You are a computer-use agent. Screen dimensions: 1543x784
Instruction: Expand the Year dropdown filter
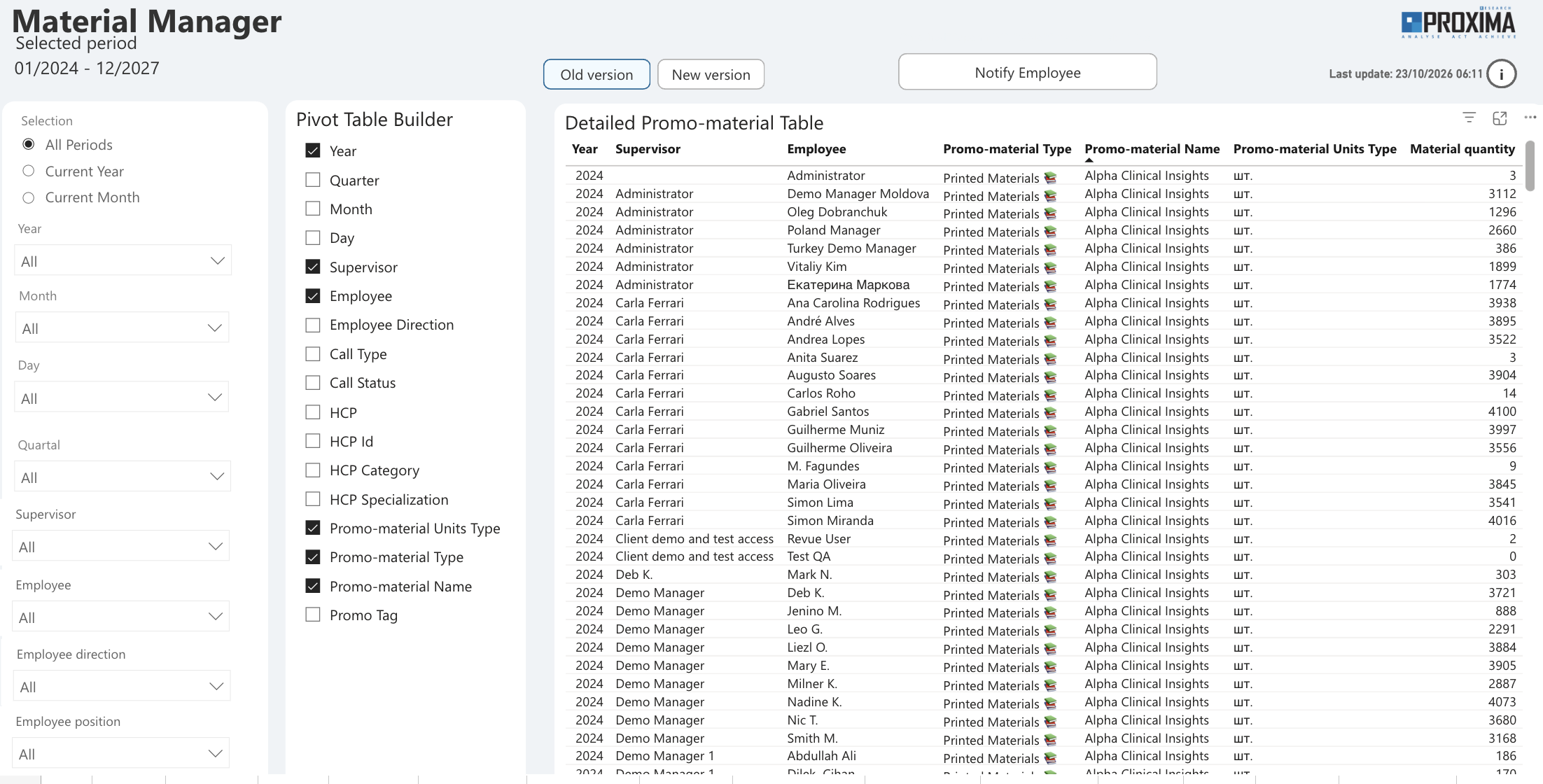(123, 260)
